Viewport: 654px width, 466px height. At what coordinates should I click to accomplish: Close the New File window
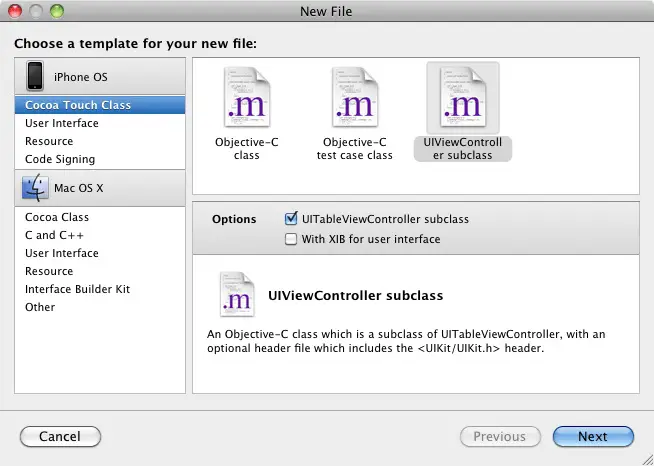pyautogui.click(x=15, y=11)
